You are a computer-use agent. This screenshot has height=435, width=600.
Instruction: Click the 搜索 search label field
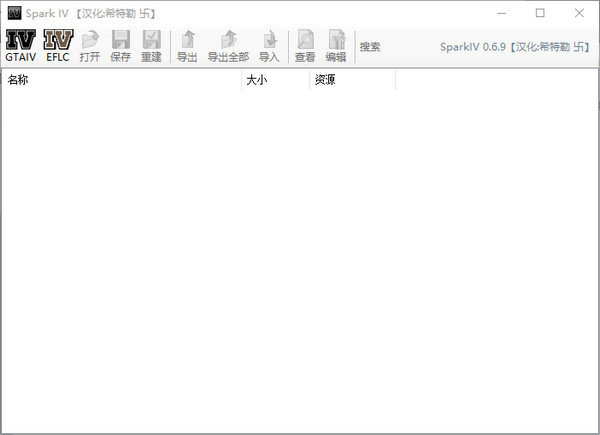click(x=370, y=47)
